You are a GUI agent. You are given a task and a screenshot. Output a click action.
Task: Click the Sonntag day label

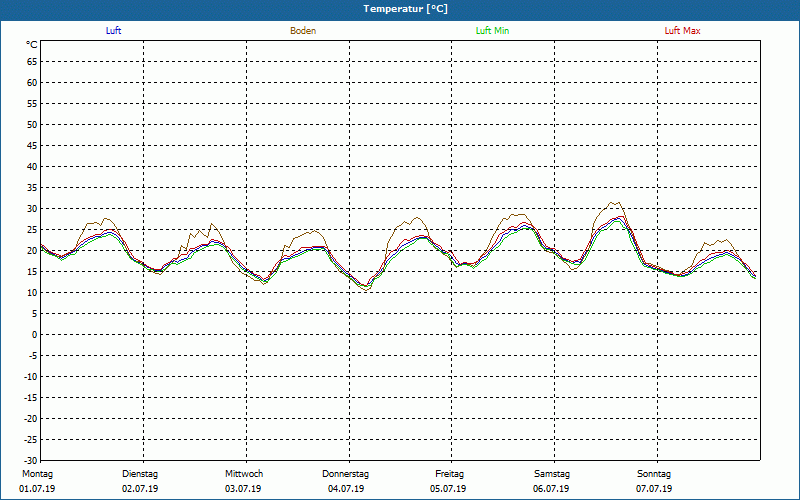click(x=654, y=474)
